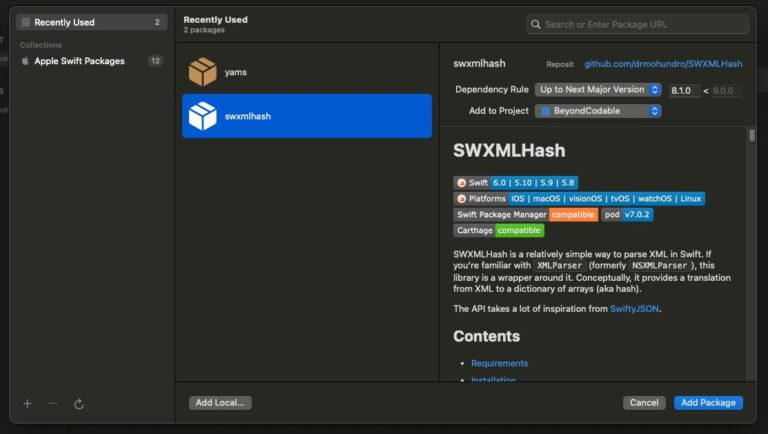Click the Swift Package Manager compatible badge
The image size is (768, 434).
pyautogui.click(x=526, y=215)
